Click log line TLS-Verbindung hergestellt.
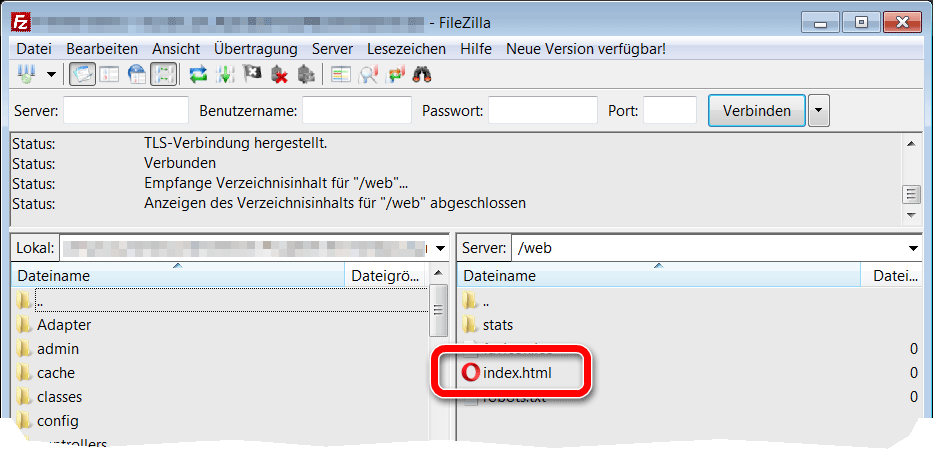 236,143
